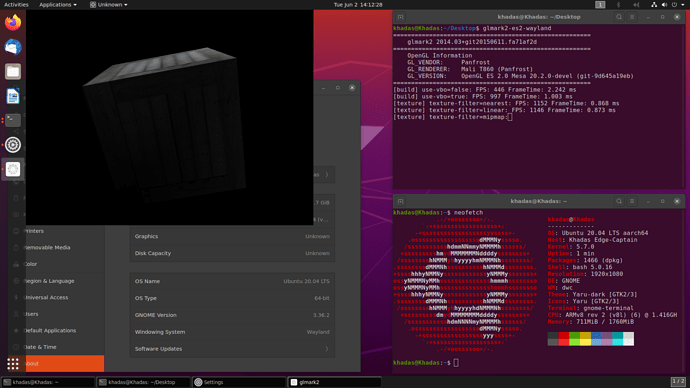
Task: Click the Bluetooth icon in top bar
Action: [618, 4]
